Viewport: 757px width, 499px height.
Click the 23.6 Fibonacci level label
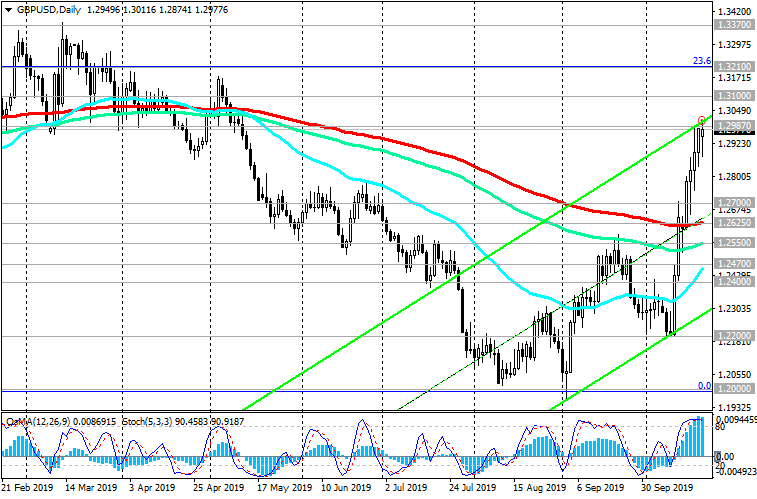(x=702, y=61)
